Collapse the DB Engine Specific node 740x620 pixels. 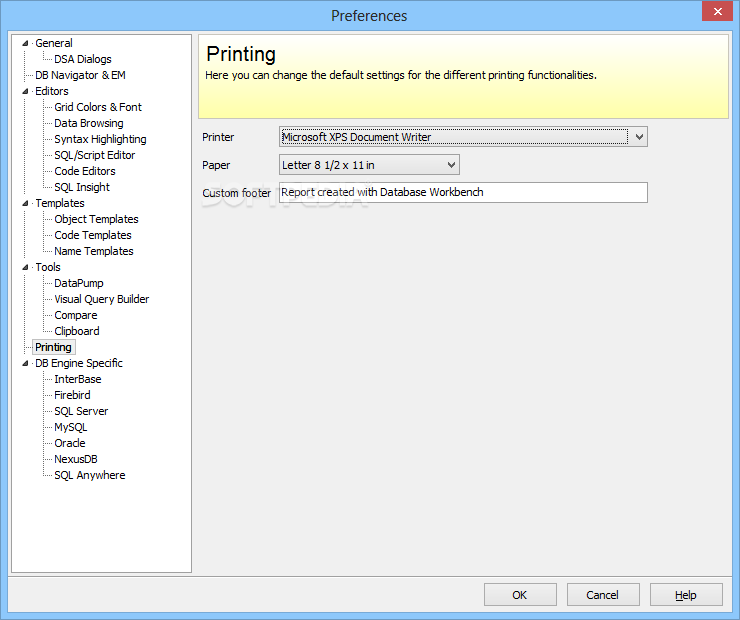pyautogui.click(x=25, y=363)
